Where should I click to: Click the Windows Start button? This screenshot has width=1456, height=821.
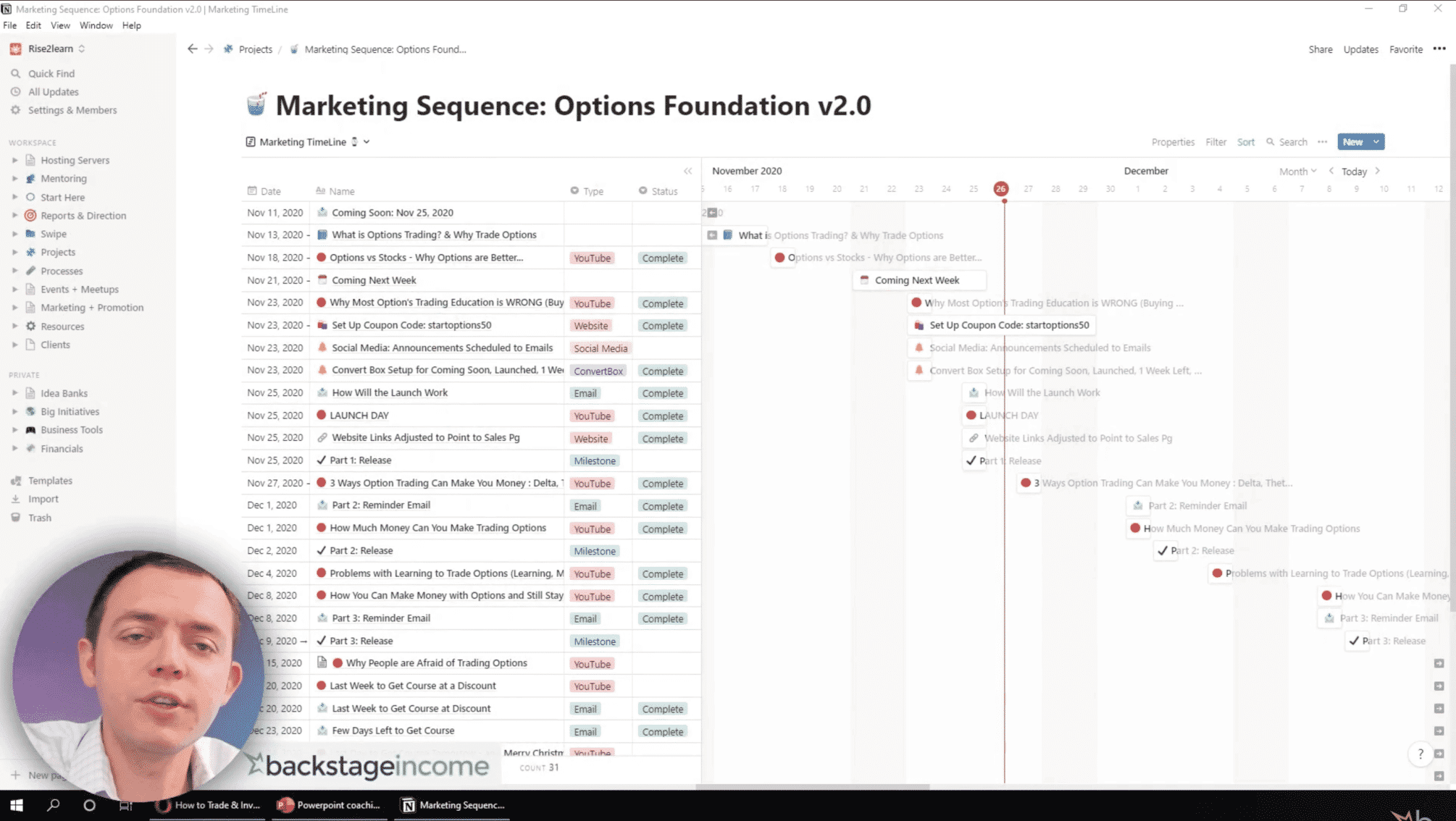pyautogui.click(x=17, y=805)
